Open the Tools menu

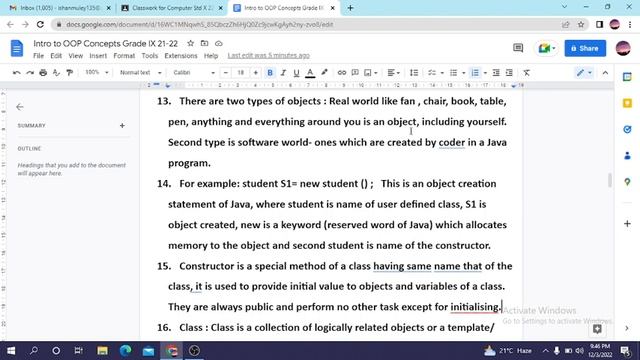(x=150, y=56)
